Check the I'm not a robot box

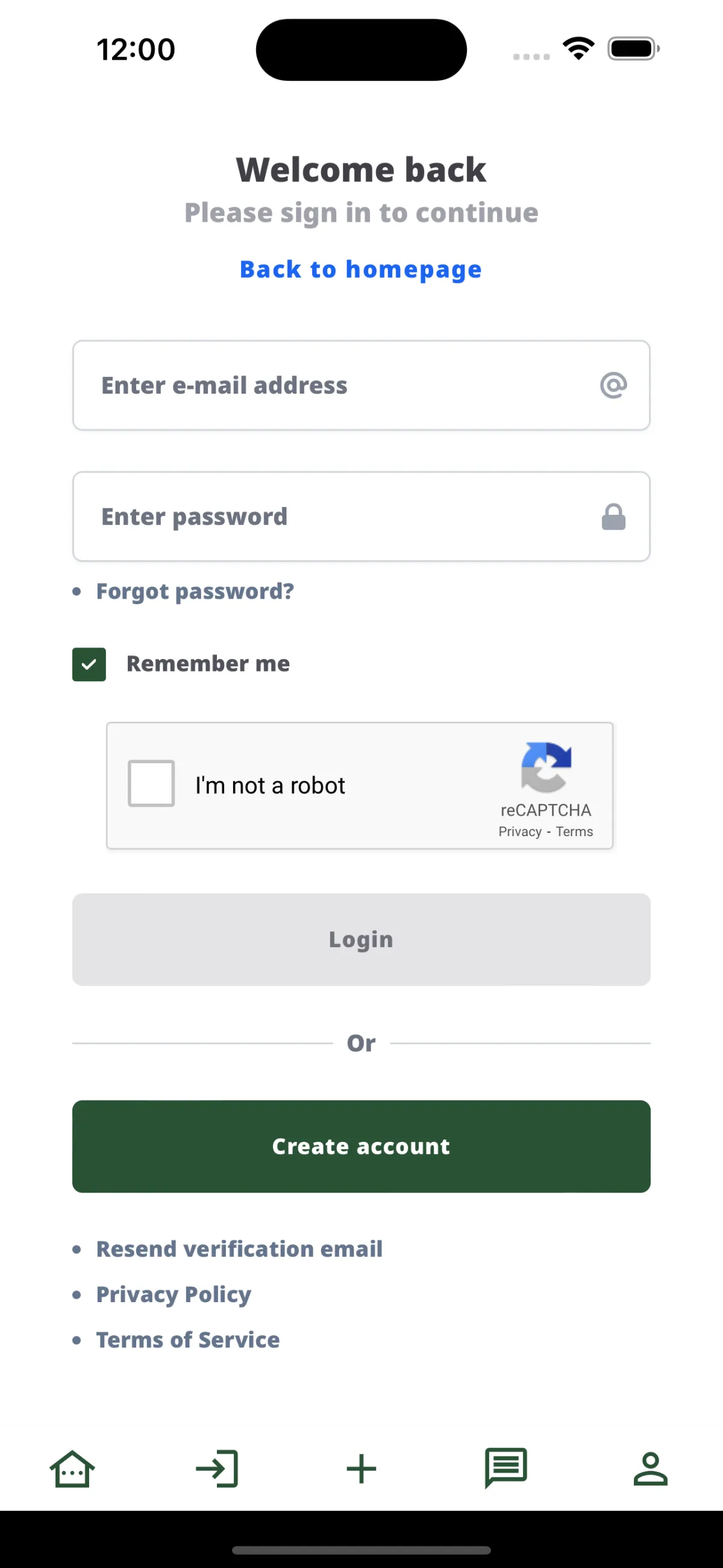151,783
